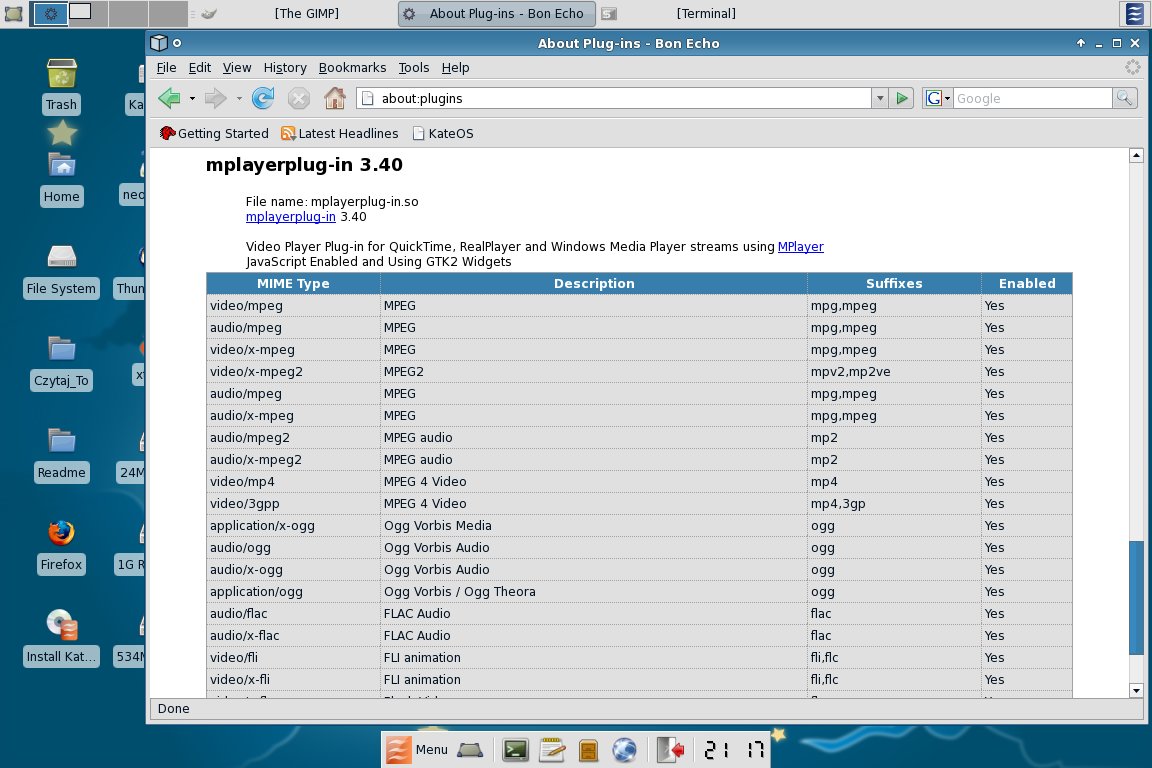The width and height of the screenshot is (1152, 768).
Task: Click the search magnifier button
Action: 1124,98
